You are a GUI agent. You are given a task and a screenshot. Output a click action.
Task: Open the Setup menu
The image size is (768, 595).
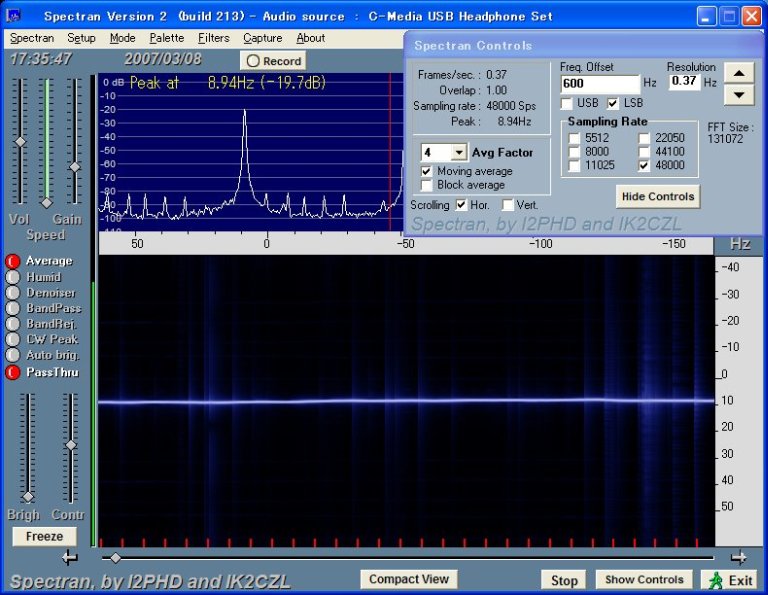point(81,38)
